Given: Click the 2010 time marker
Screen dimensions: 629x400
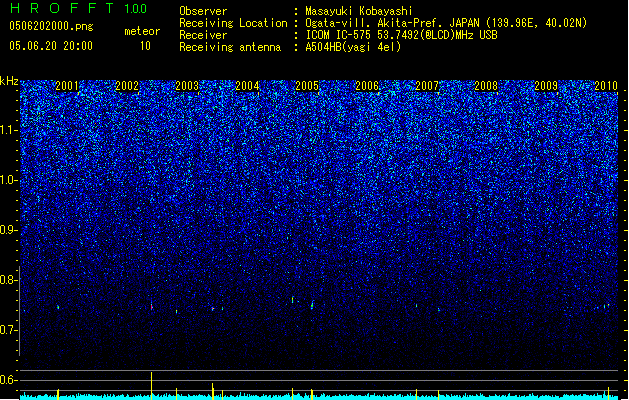Looking at the screenshot, I should (x=606, y=86).
